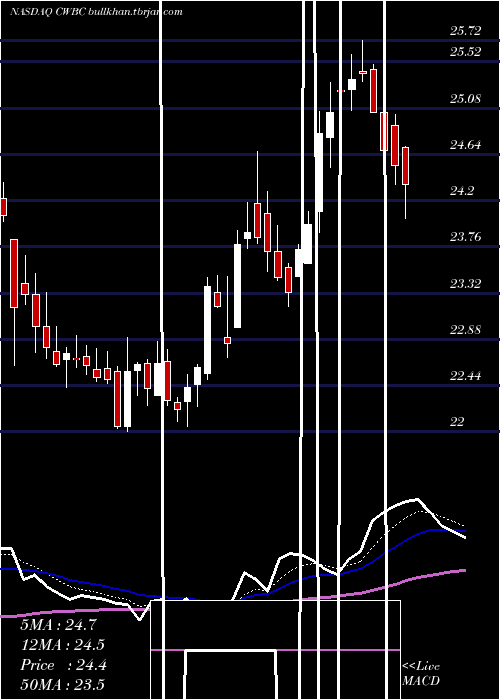Click the 22 price level label

pyautogui.click(x=457, y=421)
